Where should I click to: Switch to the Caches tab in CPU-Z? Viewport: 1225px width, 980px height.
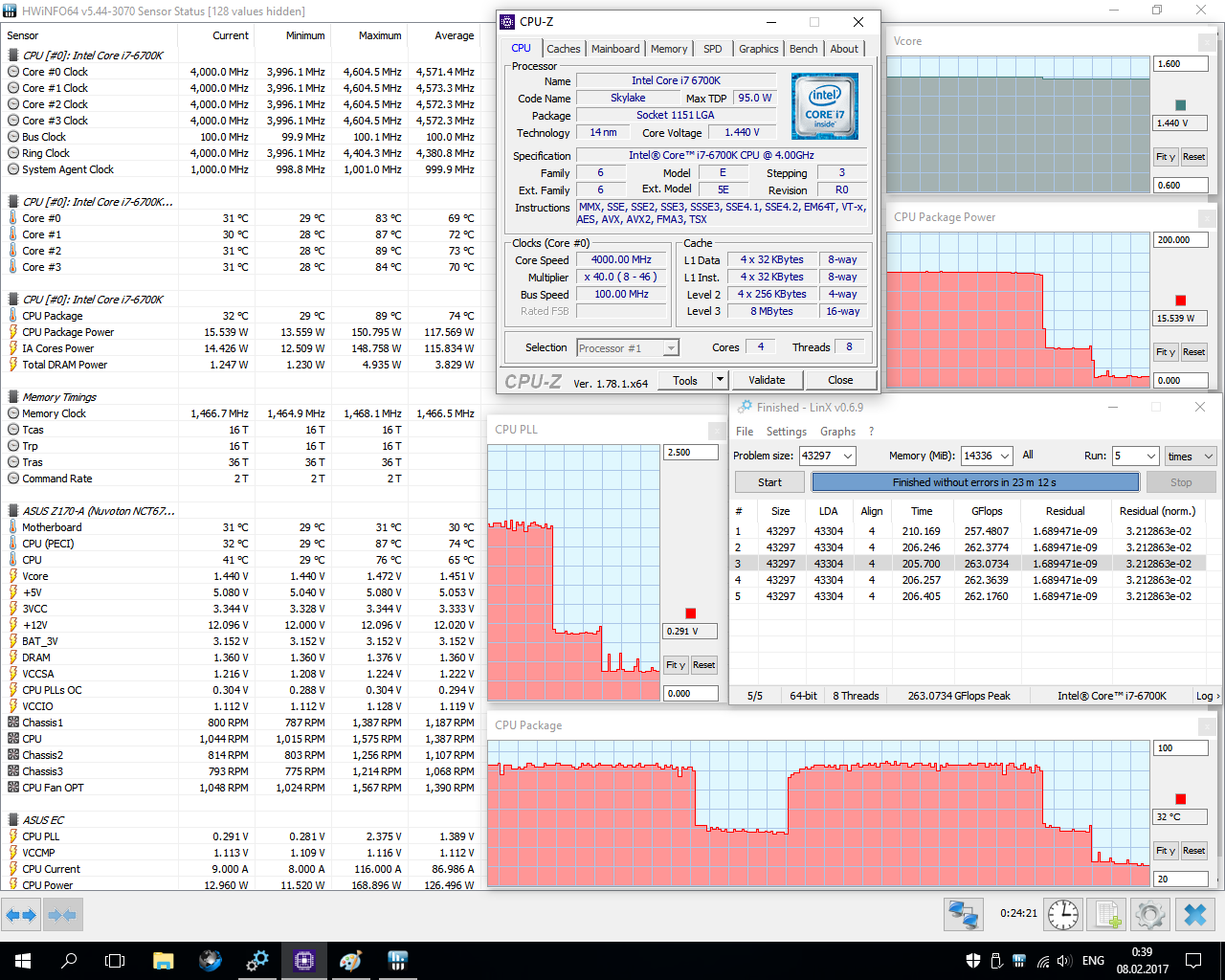pyautogui.click(x=564, y=49)
